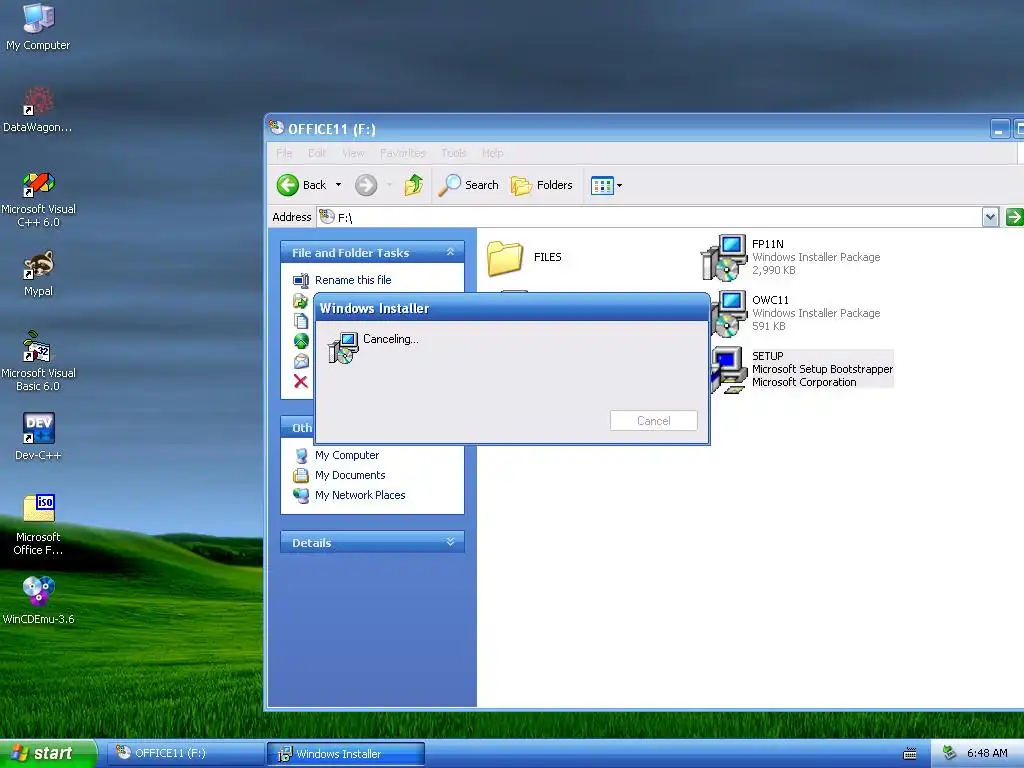1024x768 pixels.
Task: Open My Computer link in Other Places
Action: pos(347,455)
